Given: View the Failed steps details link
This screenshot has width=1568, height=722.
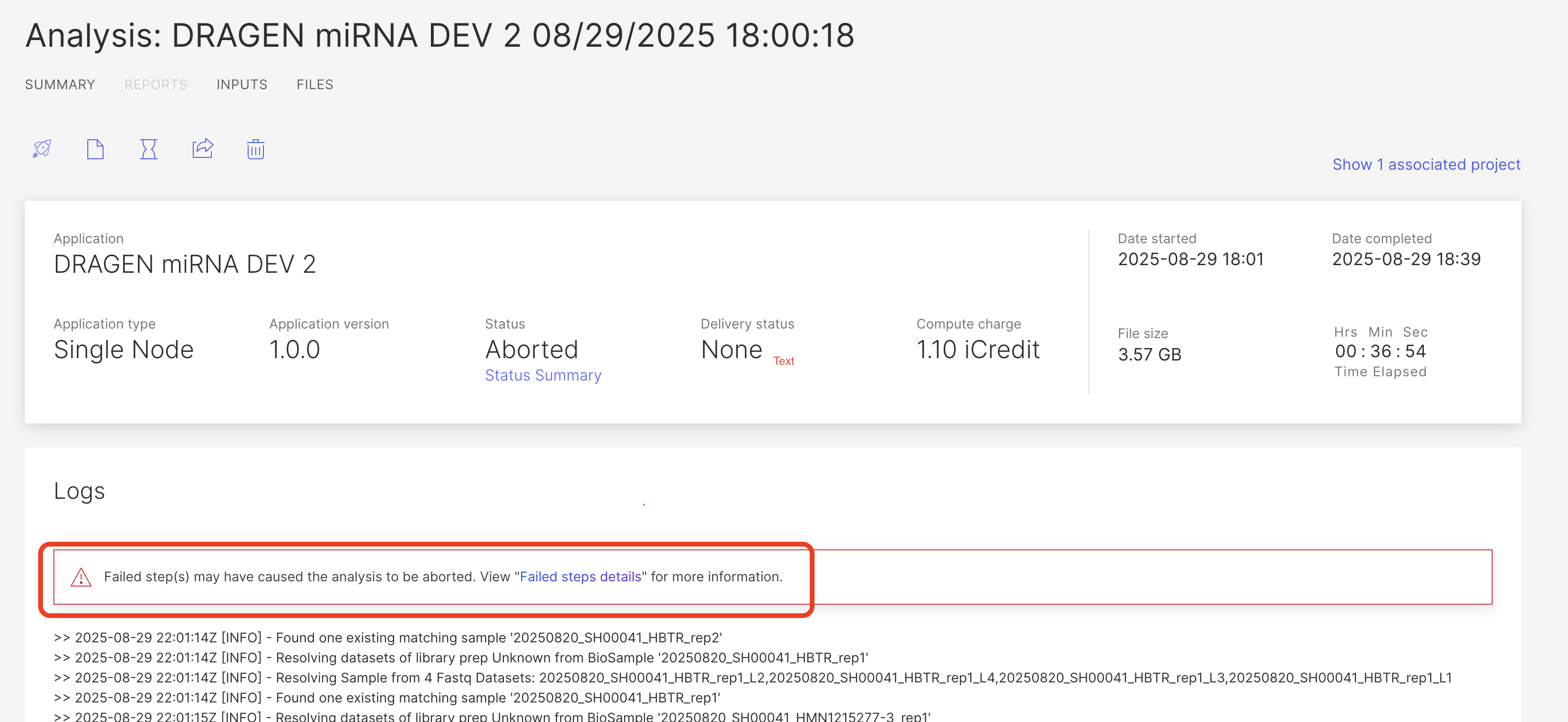Looking at the screenshot, I should (x=580, y=577).
